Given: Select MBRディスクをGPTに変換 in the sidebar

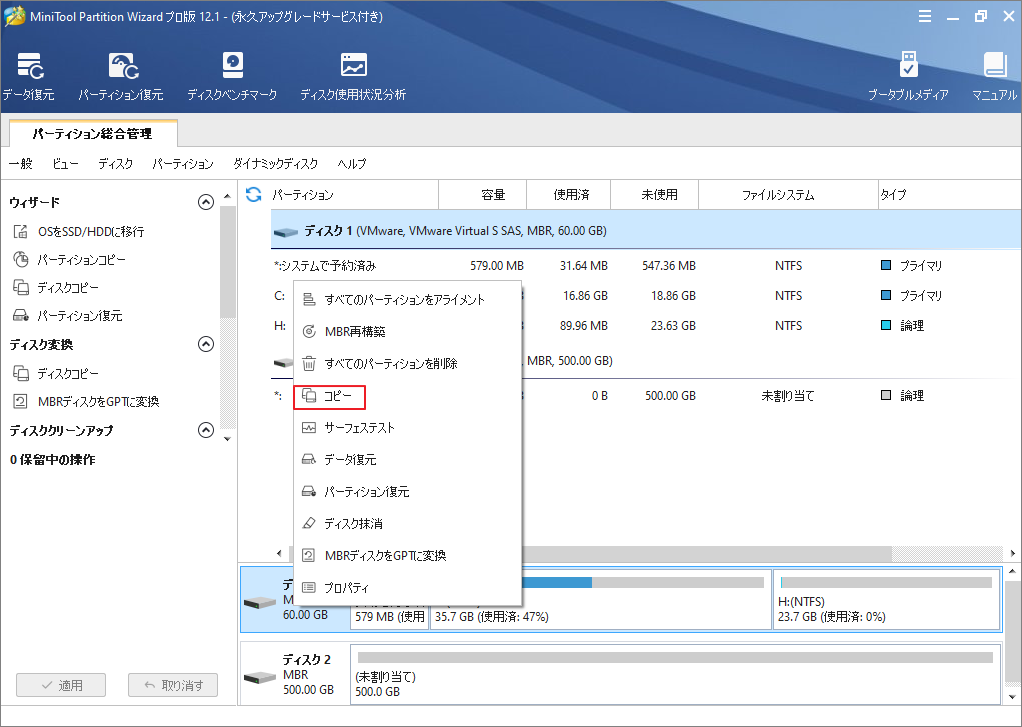Looking at the screenshot, I should pos(86,402).
